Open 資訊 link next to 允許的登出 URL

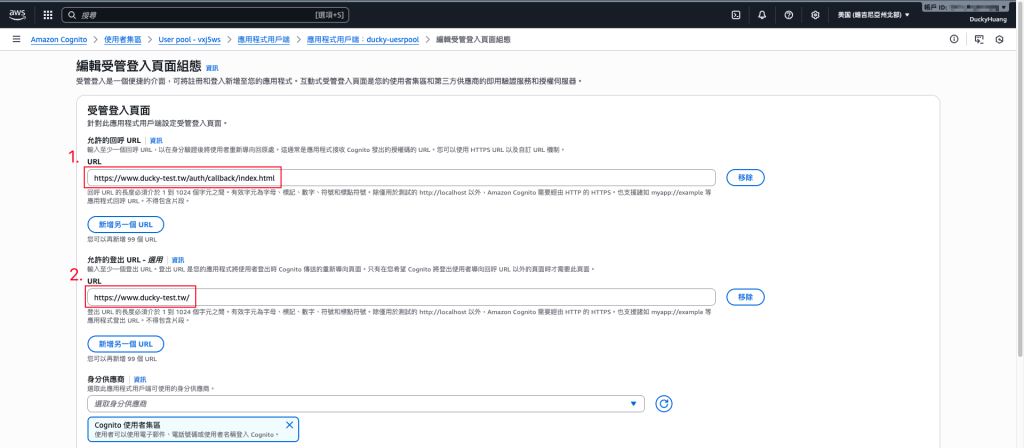pyautogui.click(x=178, y=260)
